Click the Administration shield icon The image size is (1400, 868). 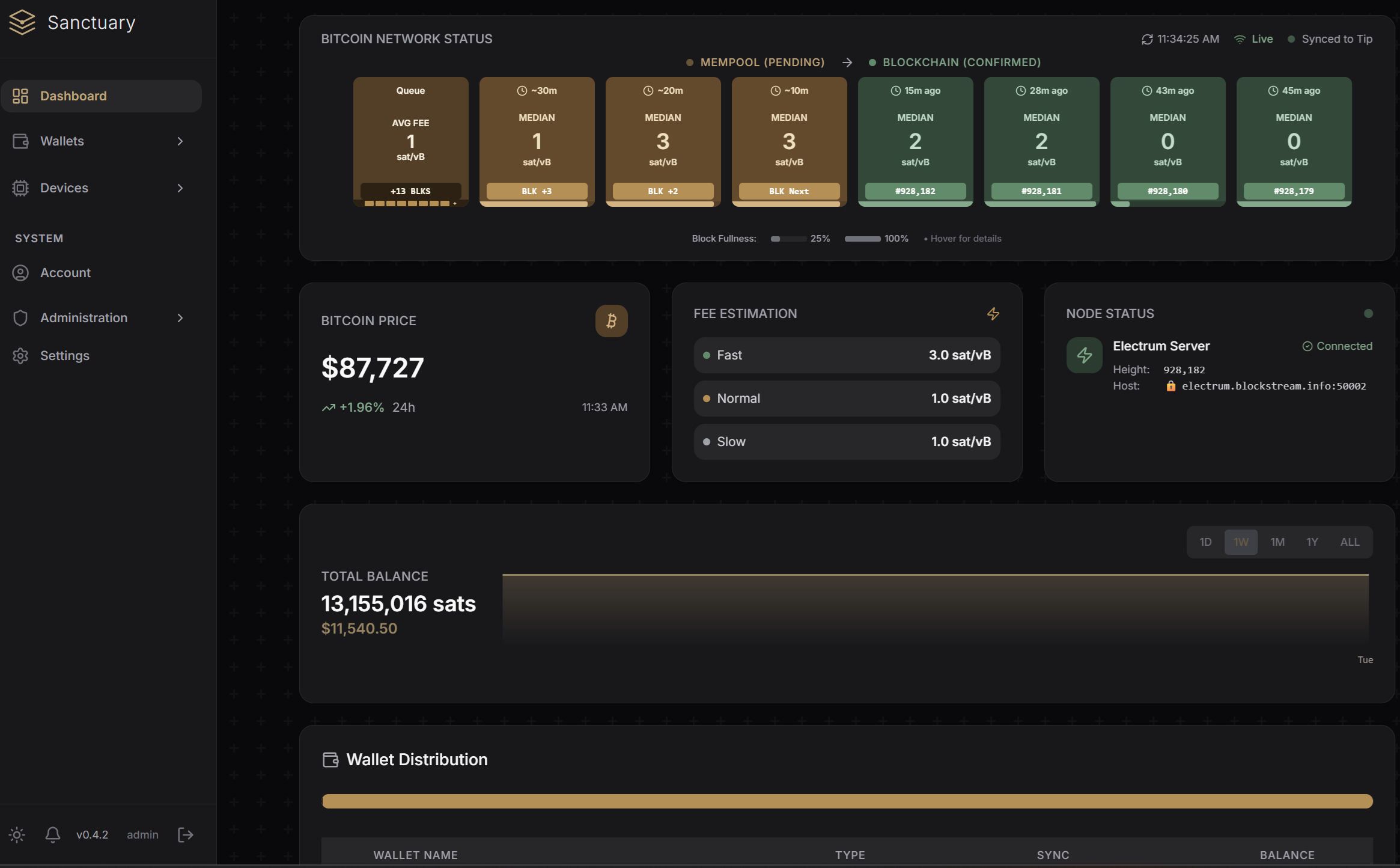(x=20, y=318)
